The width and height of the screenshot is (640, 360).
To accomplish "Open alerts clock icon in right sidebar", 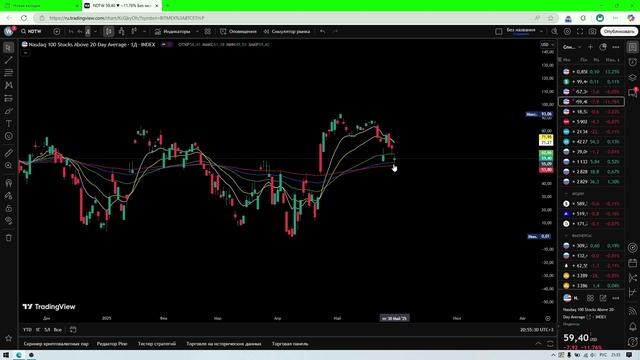I will (x=632, y=62).
